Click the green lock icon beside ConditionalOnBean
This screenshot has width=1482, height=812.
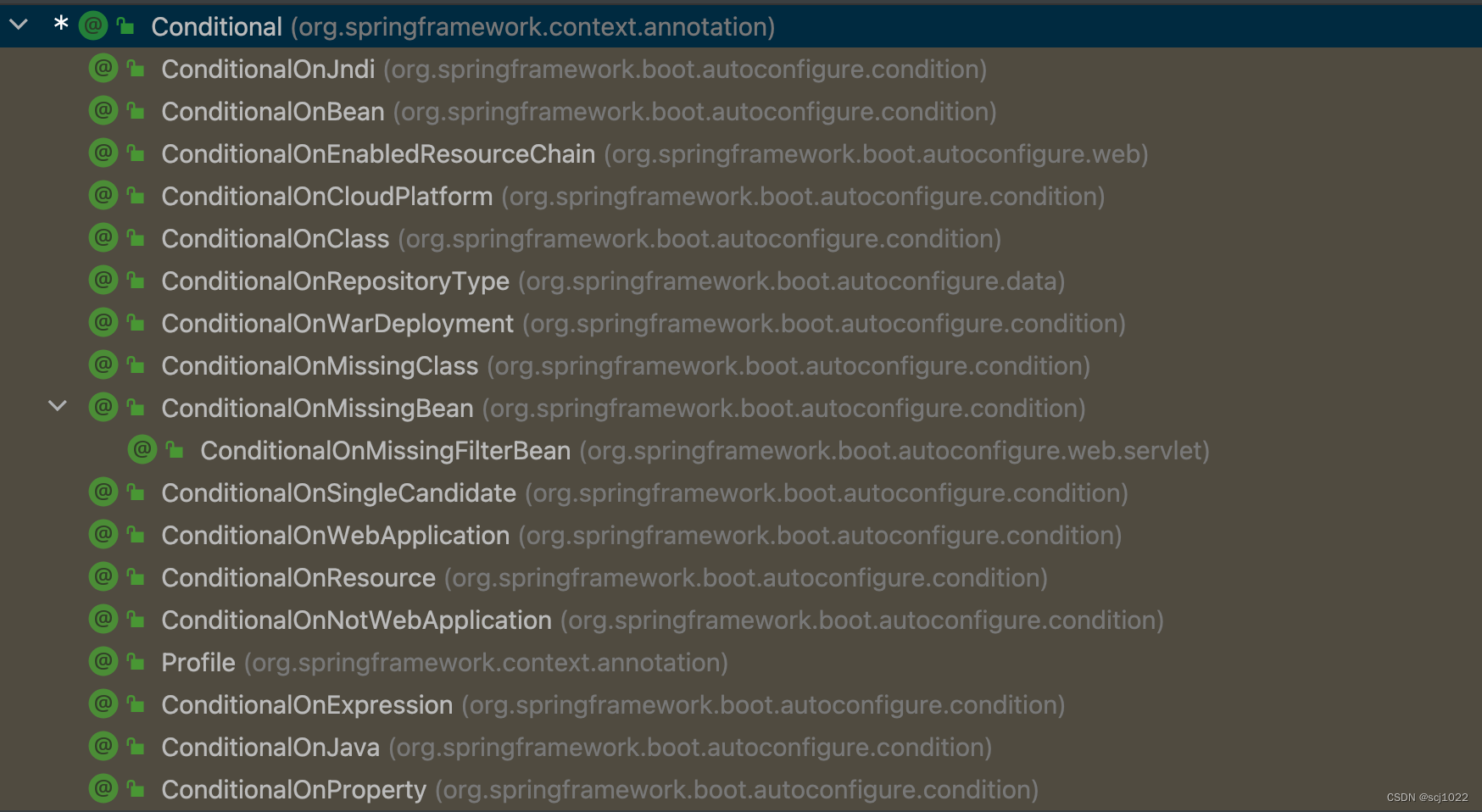[x=136, y=110]
